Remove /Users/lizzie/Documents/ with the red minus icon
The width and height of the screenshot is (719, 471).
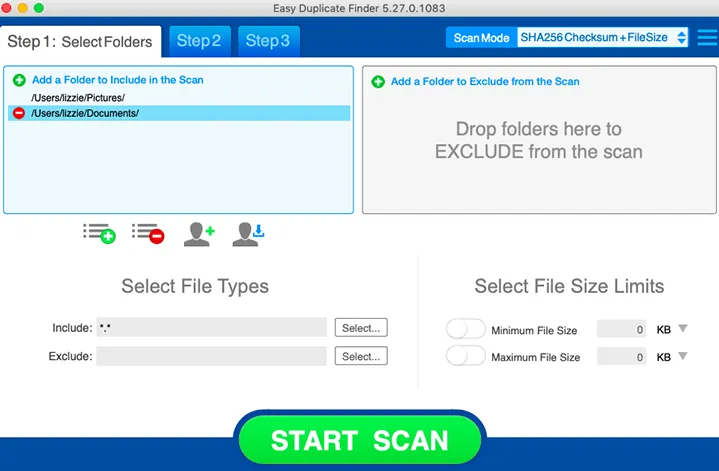coord(19,113)
